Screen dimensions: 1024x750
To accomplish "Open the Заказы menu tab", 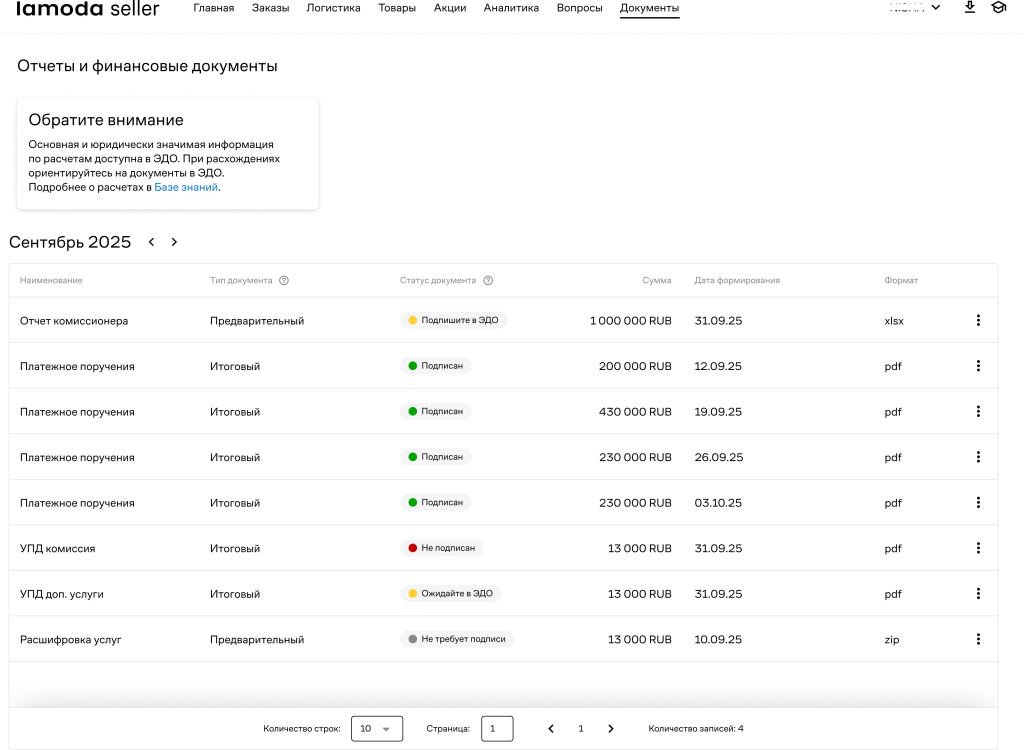I will pyautogui.click(x=270, y=9).
